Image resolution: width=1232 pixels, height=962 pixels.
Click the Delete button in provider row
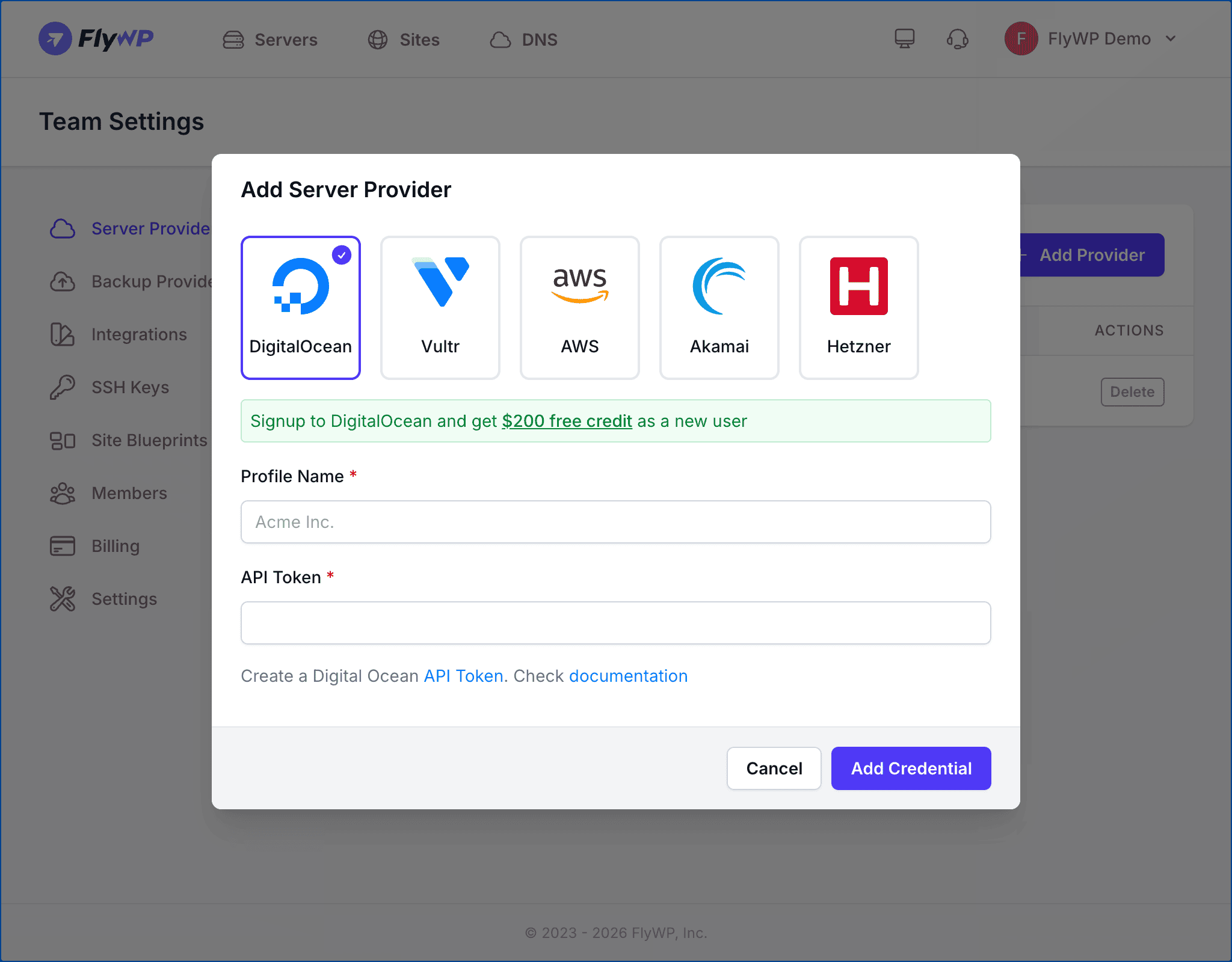point(1133,392)
